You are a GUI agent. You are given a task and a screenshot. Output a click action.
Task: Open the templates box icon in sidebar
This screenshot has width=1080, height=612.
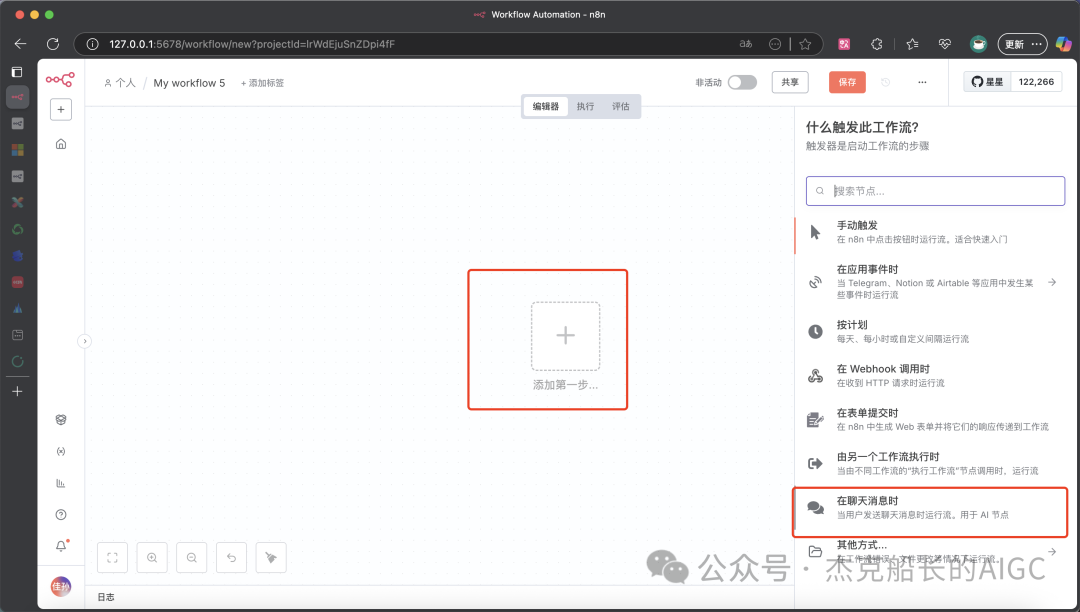[x=61, y=420]
